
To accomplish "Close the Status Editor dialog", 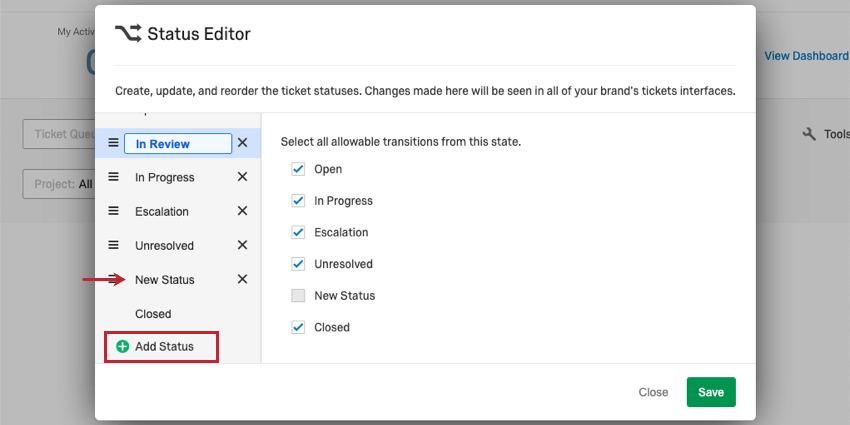I will tap(653, 392).
